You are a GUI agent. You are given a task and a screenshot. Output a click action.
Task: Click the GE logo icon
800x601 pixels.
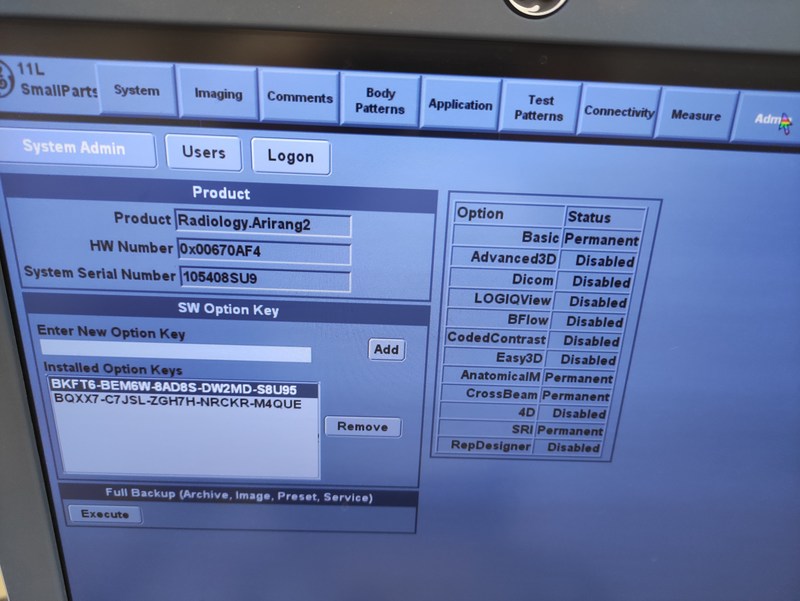[5, 79]
